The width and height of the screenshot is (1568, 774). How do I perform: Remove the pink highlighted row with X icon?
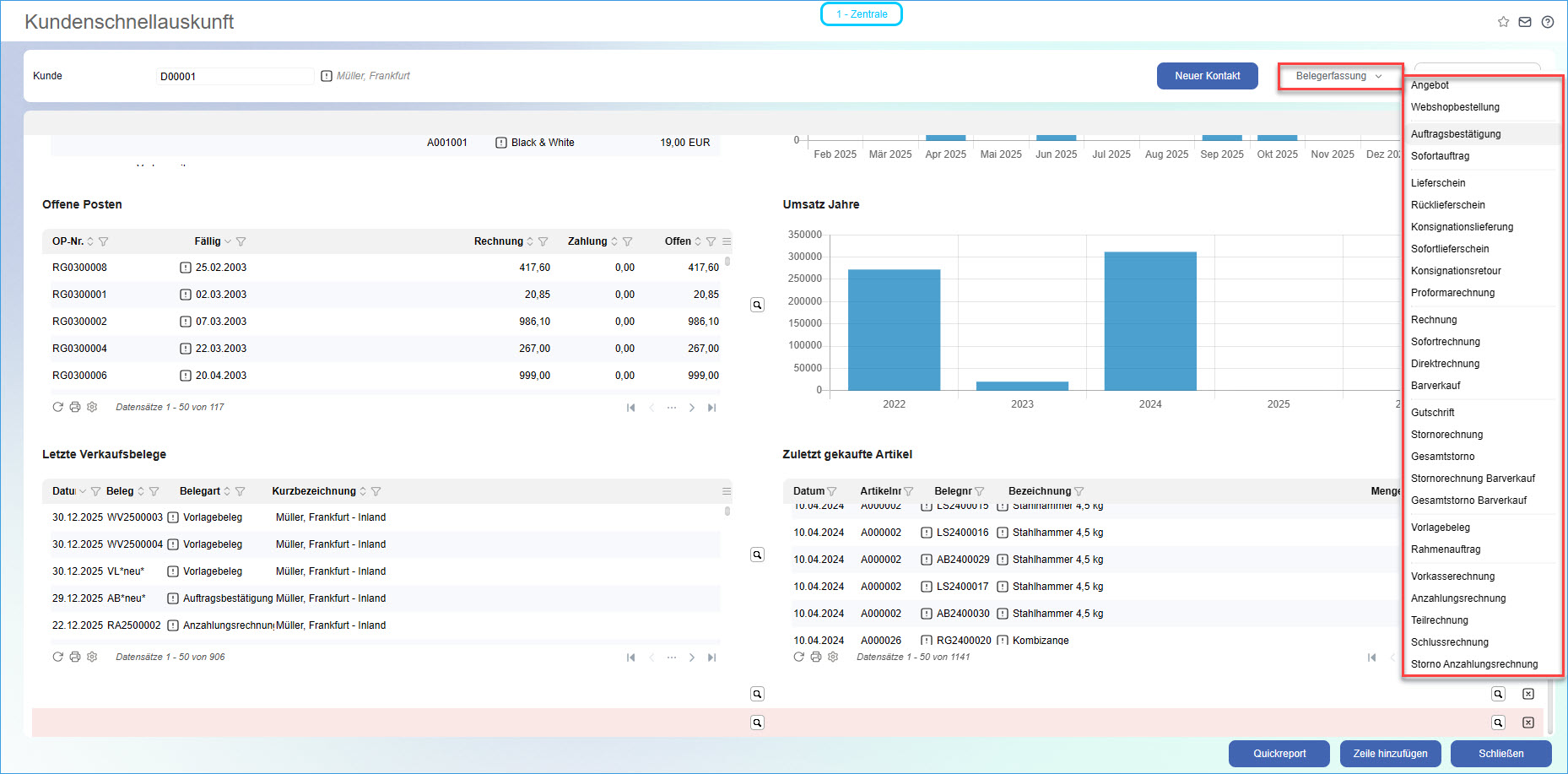tap(1527, 723)
